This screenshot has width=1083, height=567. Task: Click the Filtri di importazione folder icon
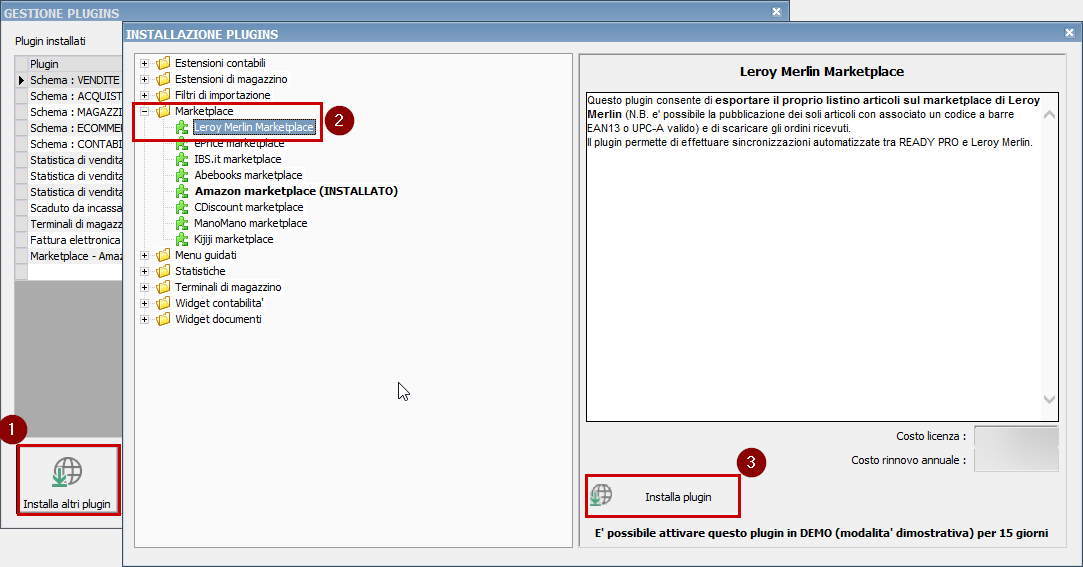[x=163, y=95]
